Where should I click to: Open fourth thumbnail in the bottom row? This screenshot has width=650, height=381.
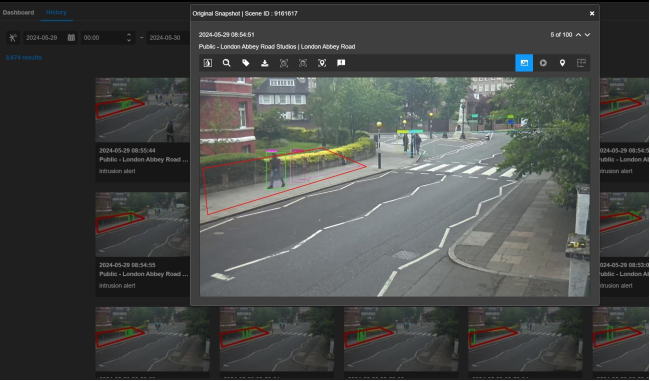[x=526, y=339]
